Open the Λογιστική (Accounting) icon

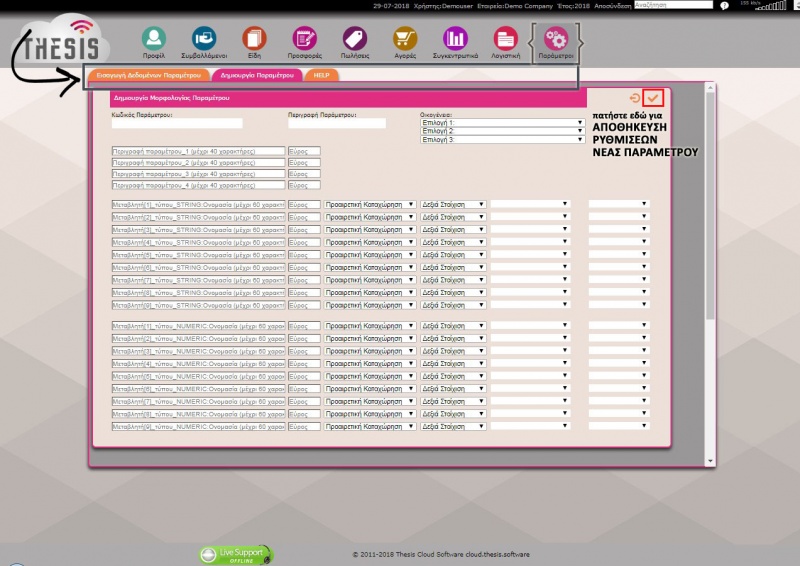[x=506, y=39]
